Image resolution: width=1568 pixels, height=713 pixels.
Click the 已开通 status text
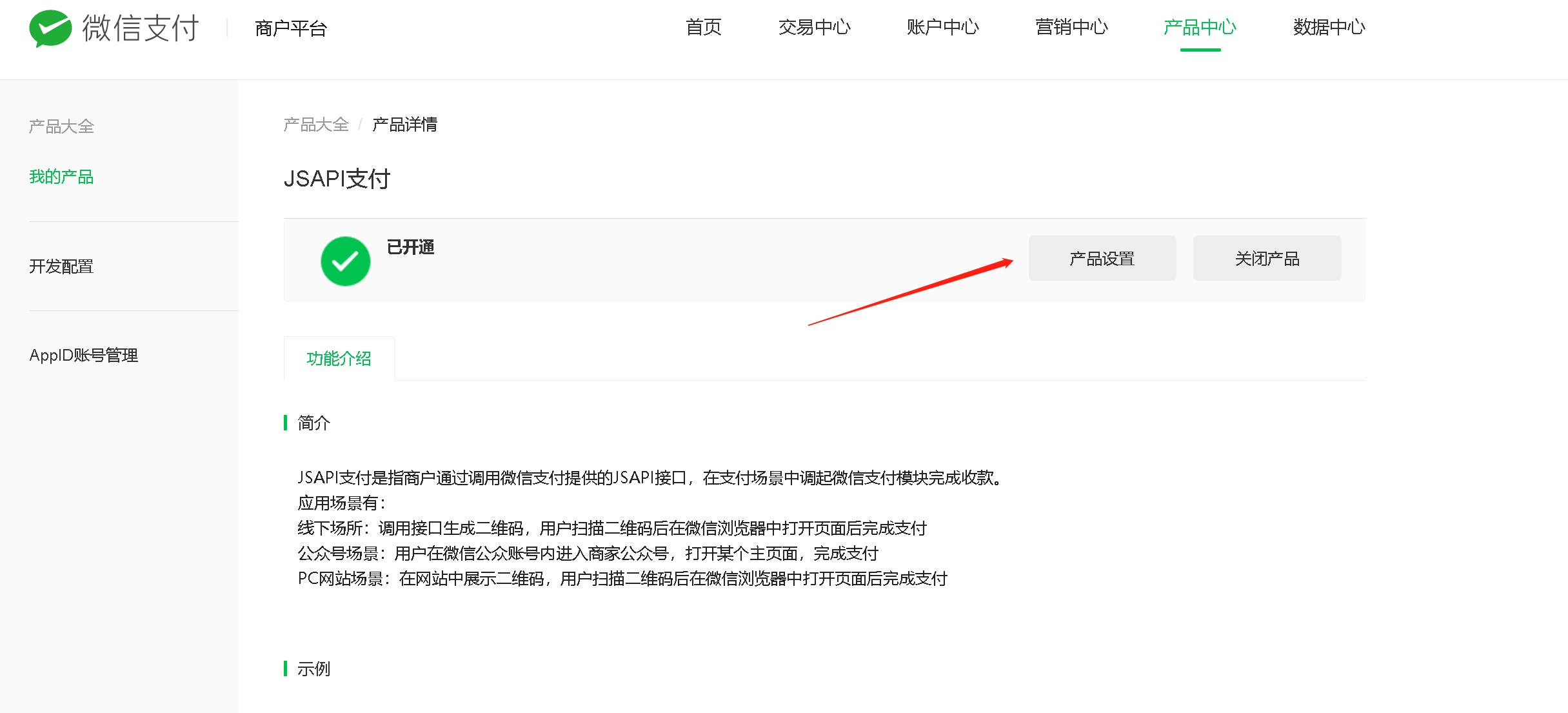pyautogui.click(x=411, y=247)
